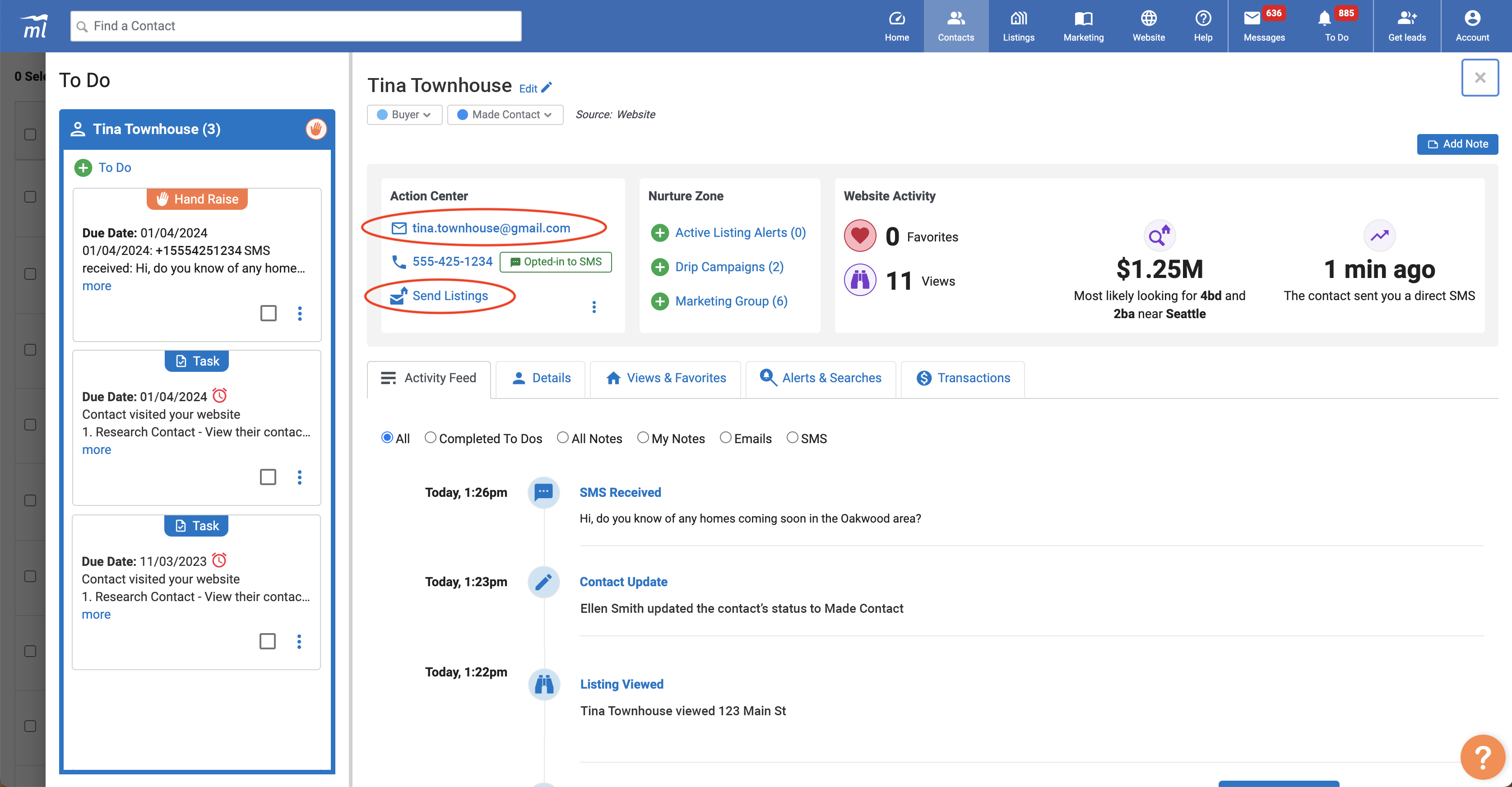Open the SMS Received activity entry

click(620, 493)
